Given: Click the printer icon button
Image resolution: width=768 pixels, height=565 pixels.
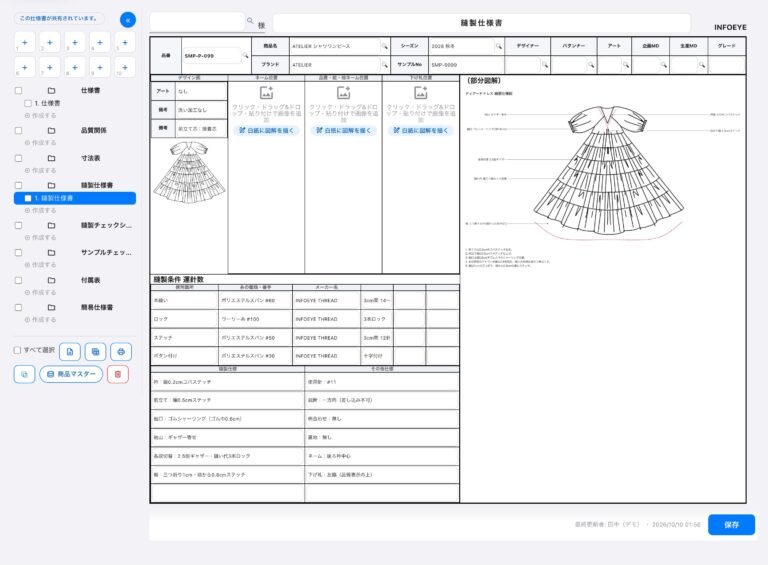Looking at the screenshot, I should (x=121, y=352).
